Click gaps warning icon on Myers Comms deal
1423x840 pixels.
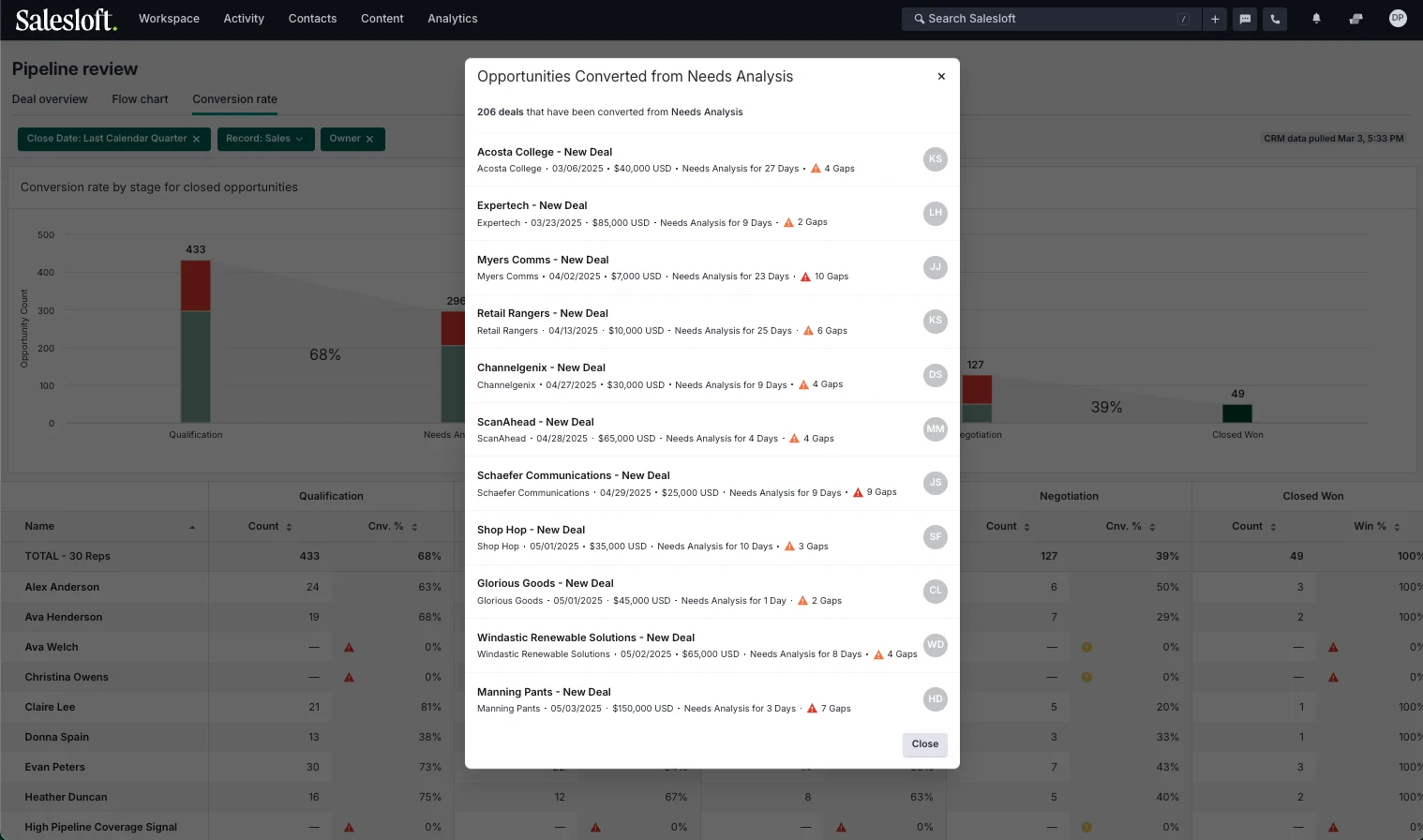pos(805,277)
